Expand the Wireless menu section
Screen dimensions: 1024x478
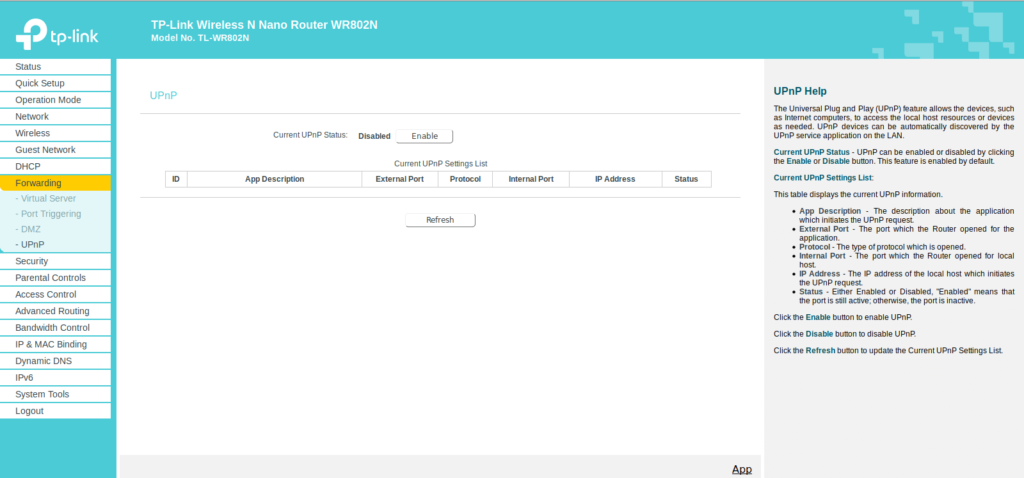(x=32, y=133)
